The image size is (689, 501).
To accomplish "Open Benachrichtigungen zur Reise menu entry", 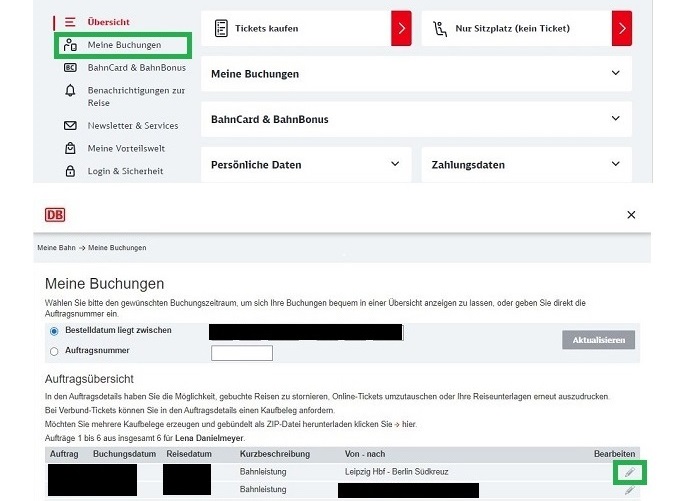I will click(x=136, y=96).
